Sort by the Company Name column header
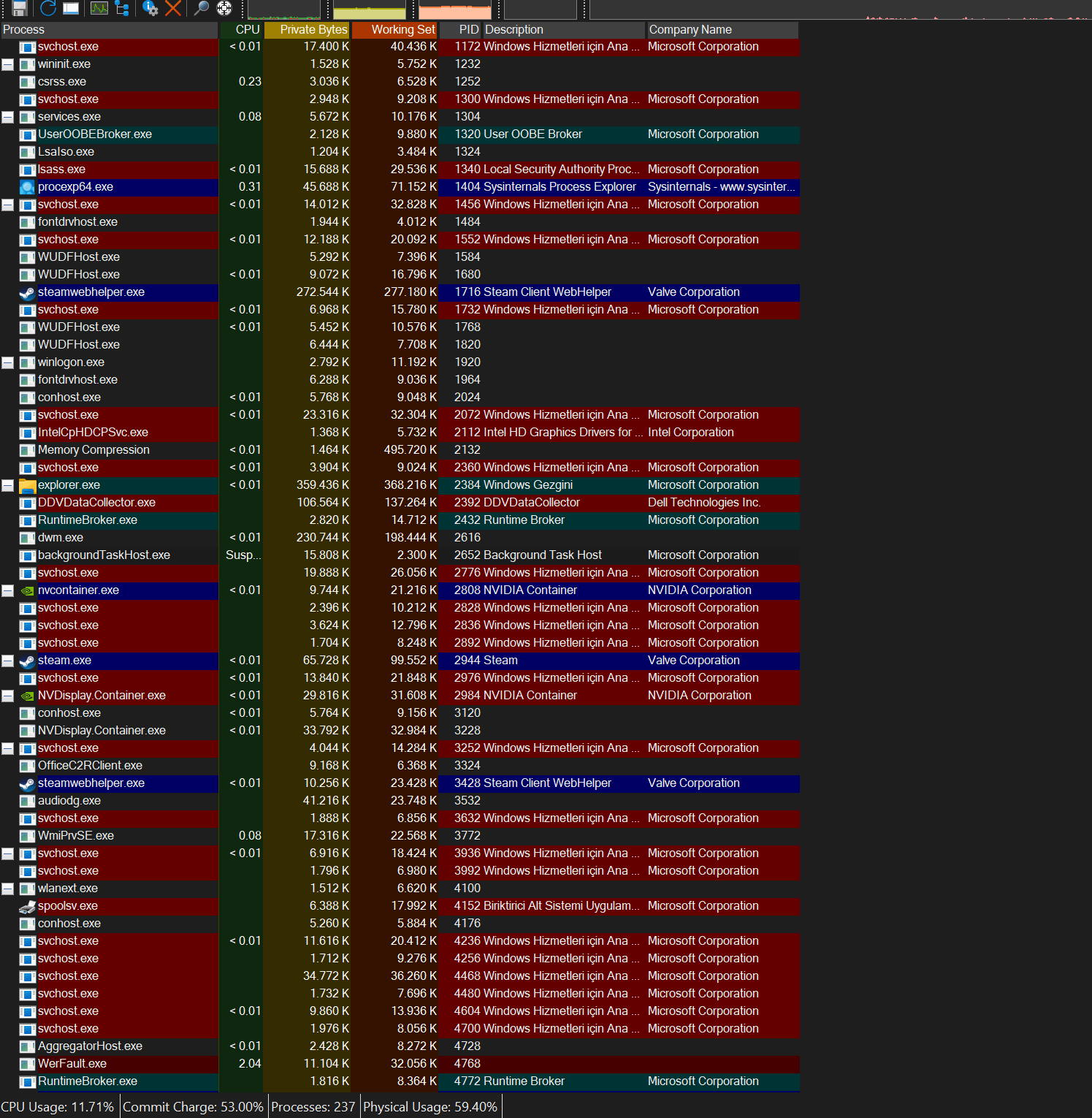This screenshot has height=1118, width=1092. [x=722, y=30]
